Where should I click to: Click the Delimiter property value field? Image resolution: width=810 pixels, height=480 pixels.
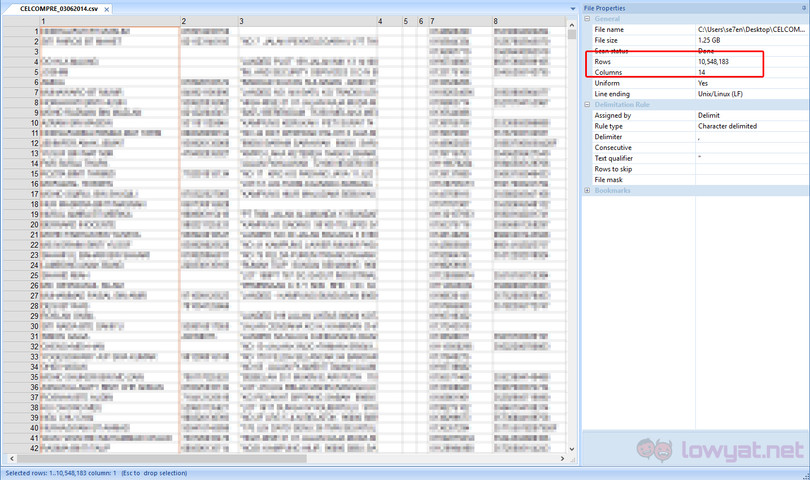tap(750, 137)
